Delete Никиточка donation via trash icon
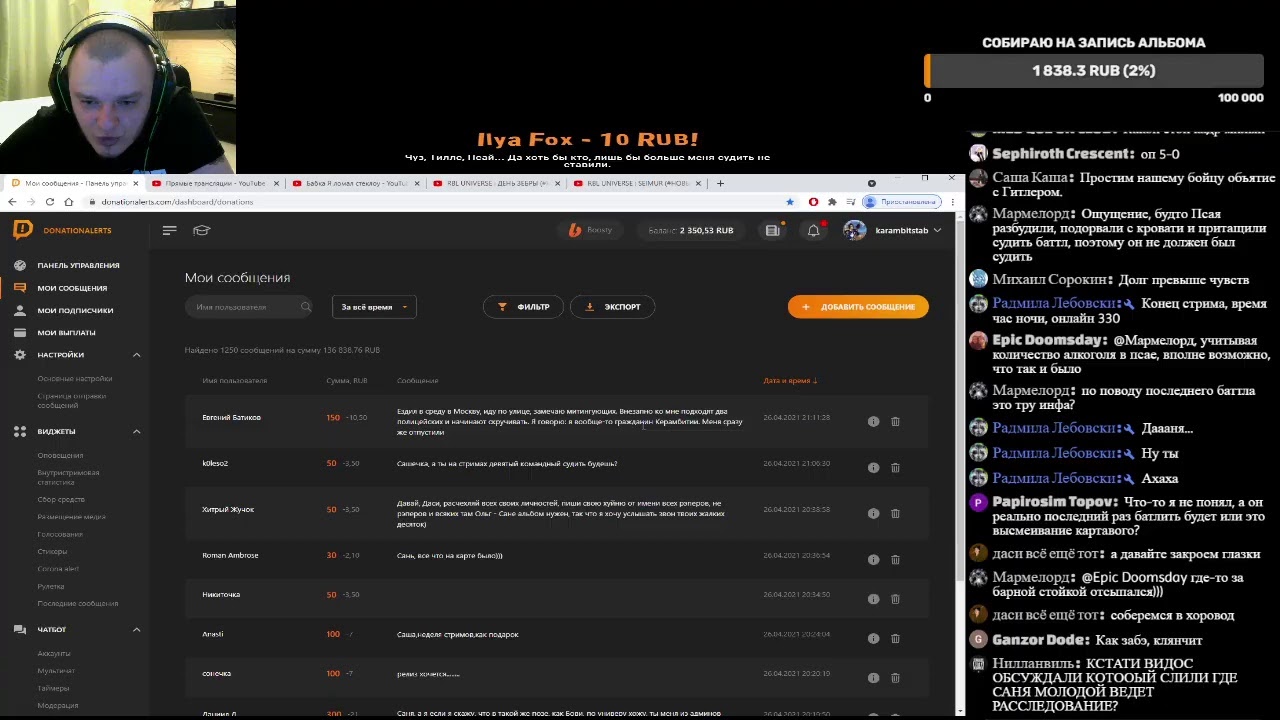1280x720 pixels. point(895,598)
